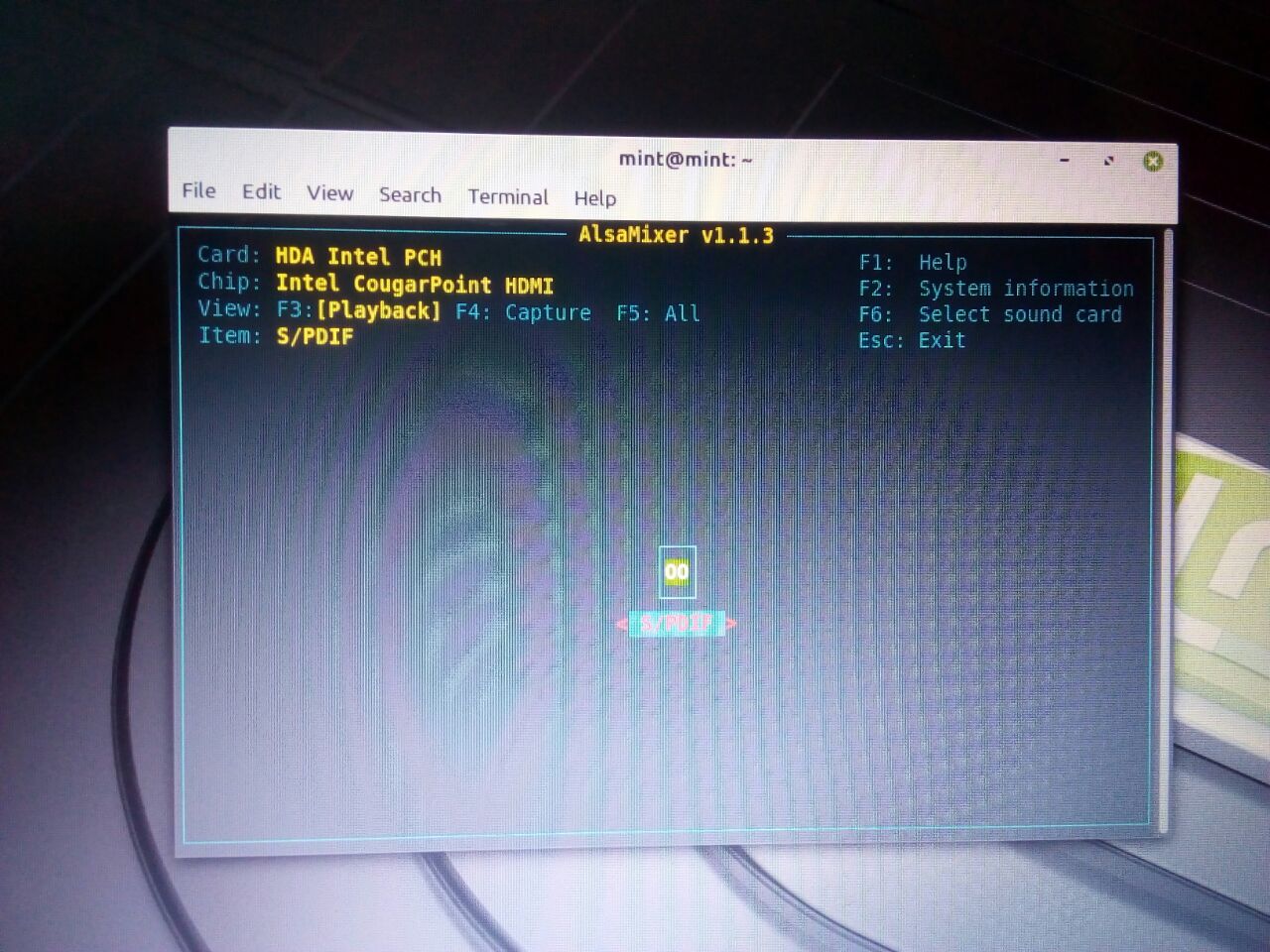Toggle the S/PDIF mute box showing 00
The width and height of the screenshot is (1270, 952).
pyautogui.click(x=677, y=572)
